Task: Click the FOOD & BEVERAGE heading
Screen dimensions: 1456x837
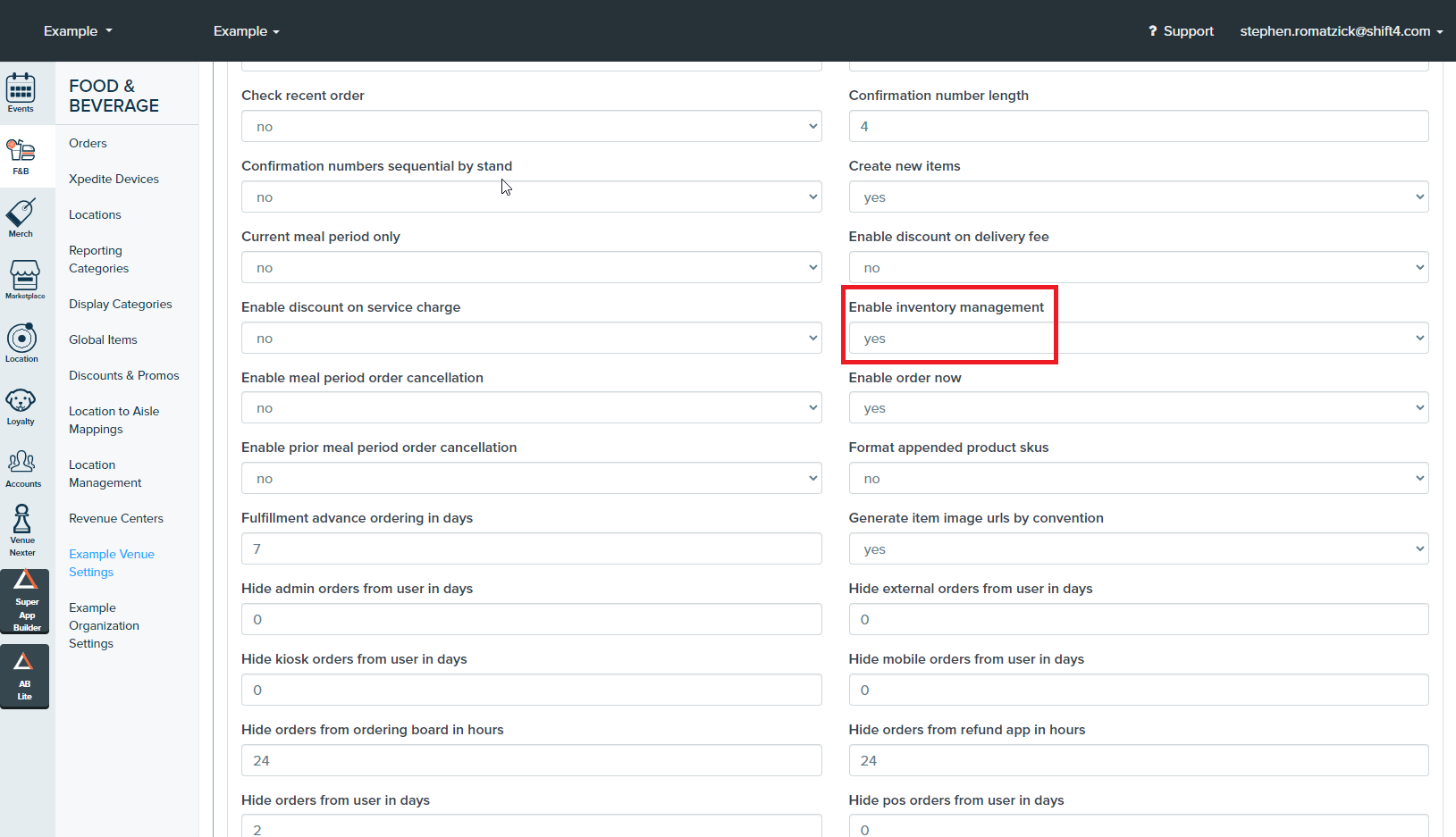Action: 114,96
